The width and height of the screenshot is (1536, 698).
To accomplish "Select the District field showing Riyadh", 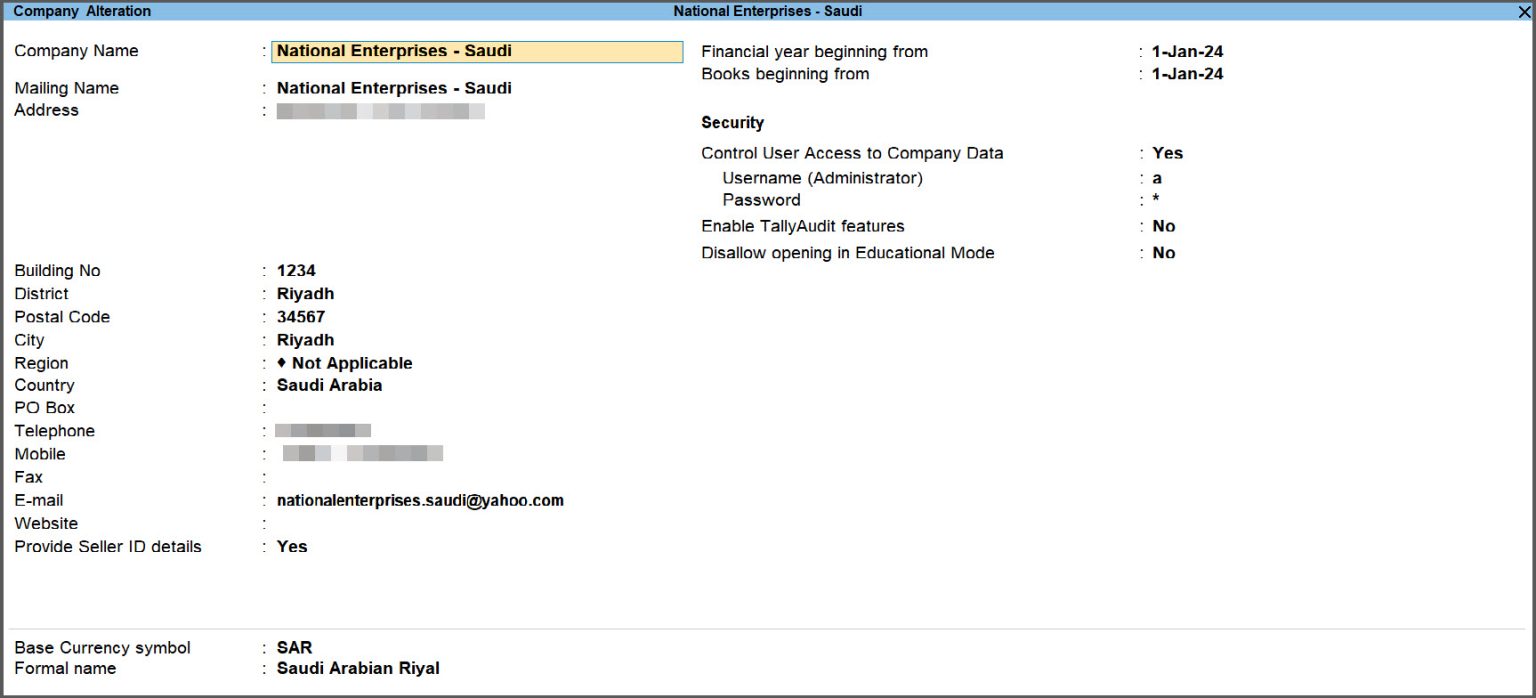I will [x=305, y=293].
